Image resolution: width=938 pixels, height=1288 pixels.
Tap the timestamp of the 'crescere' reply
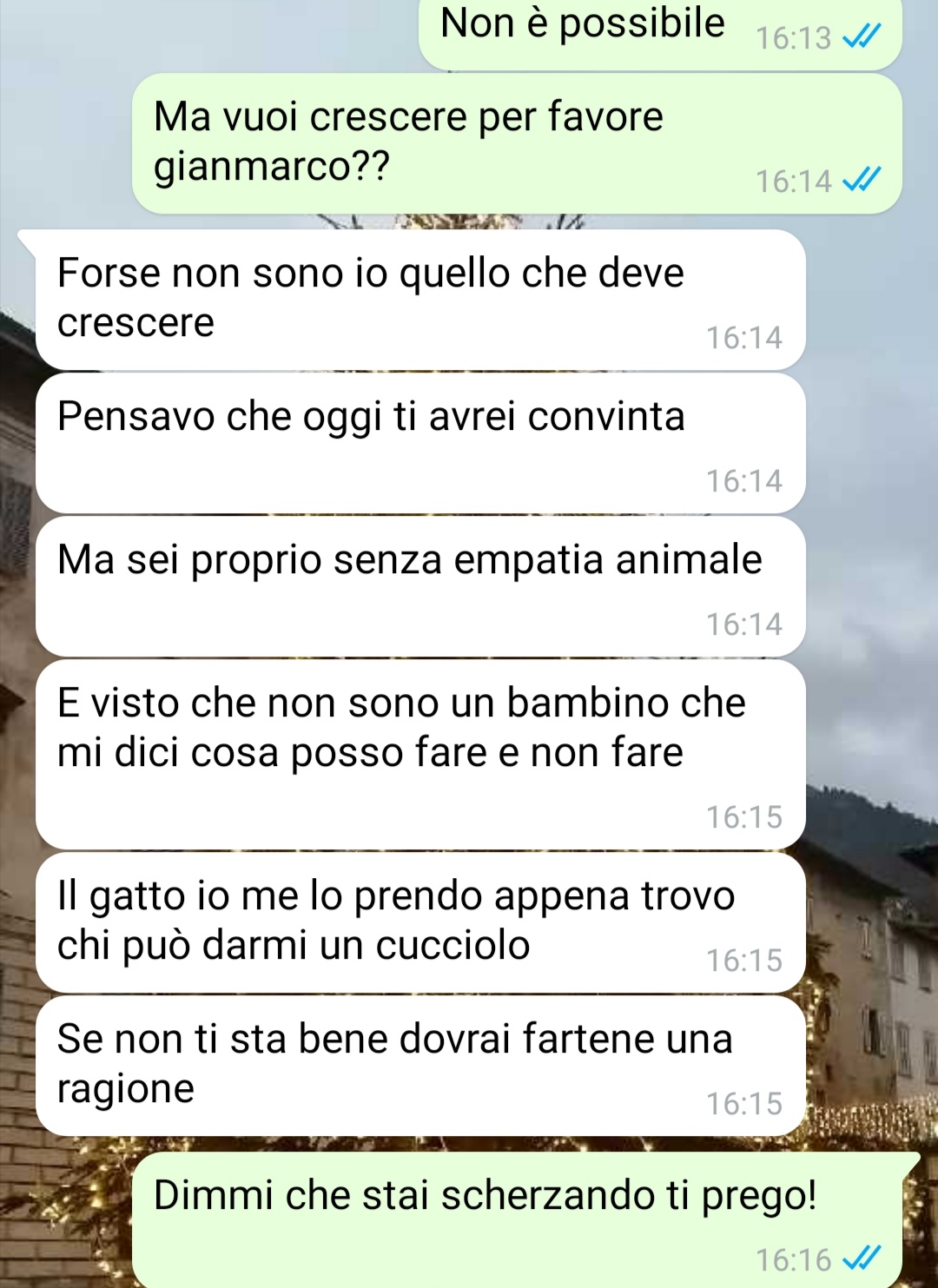click(x=744, y=337)
